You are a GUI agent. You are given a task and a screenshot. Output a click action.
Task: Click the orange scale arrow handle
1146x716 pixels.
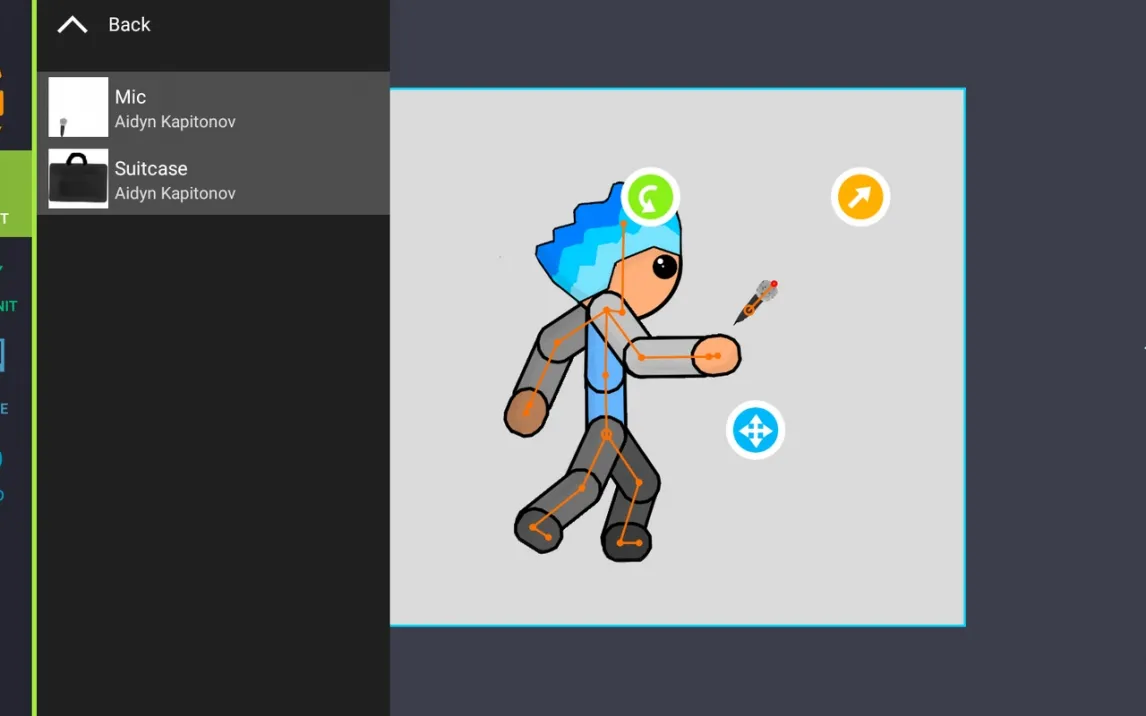[860, 197]
